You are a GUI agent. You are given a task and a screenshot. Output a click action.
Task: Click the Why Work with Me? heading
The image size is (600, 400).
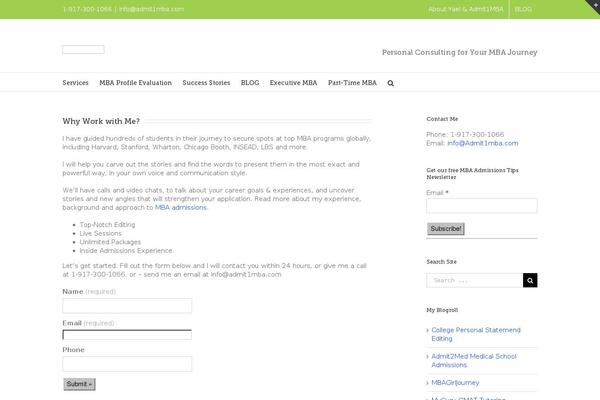(101, 121)
